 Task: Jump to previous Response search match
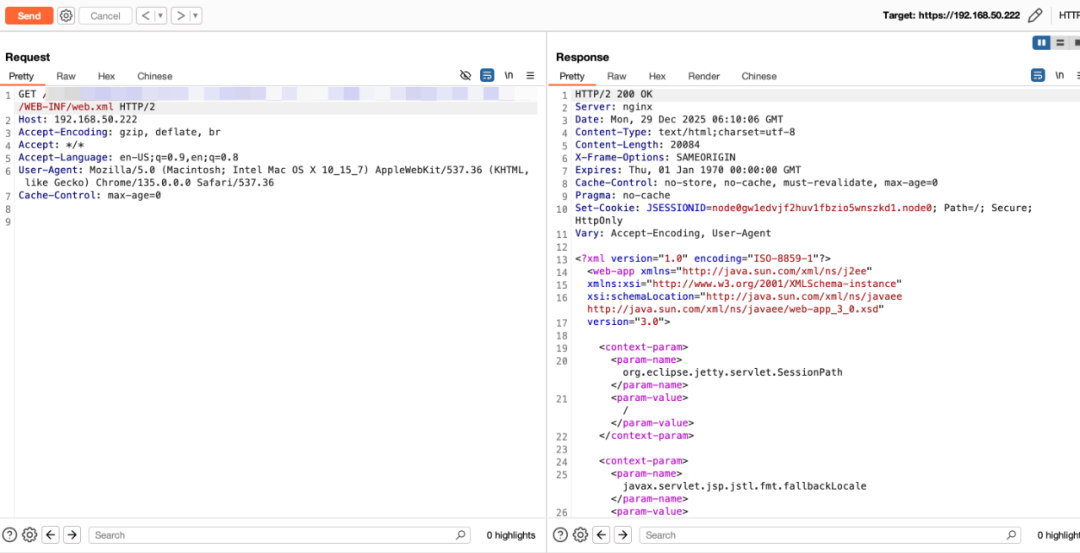pos(601,534)
